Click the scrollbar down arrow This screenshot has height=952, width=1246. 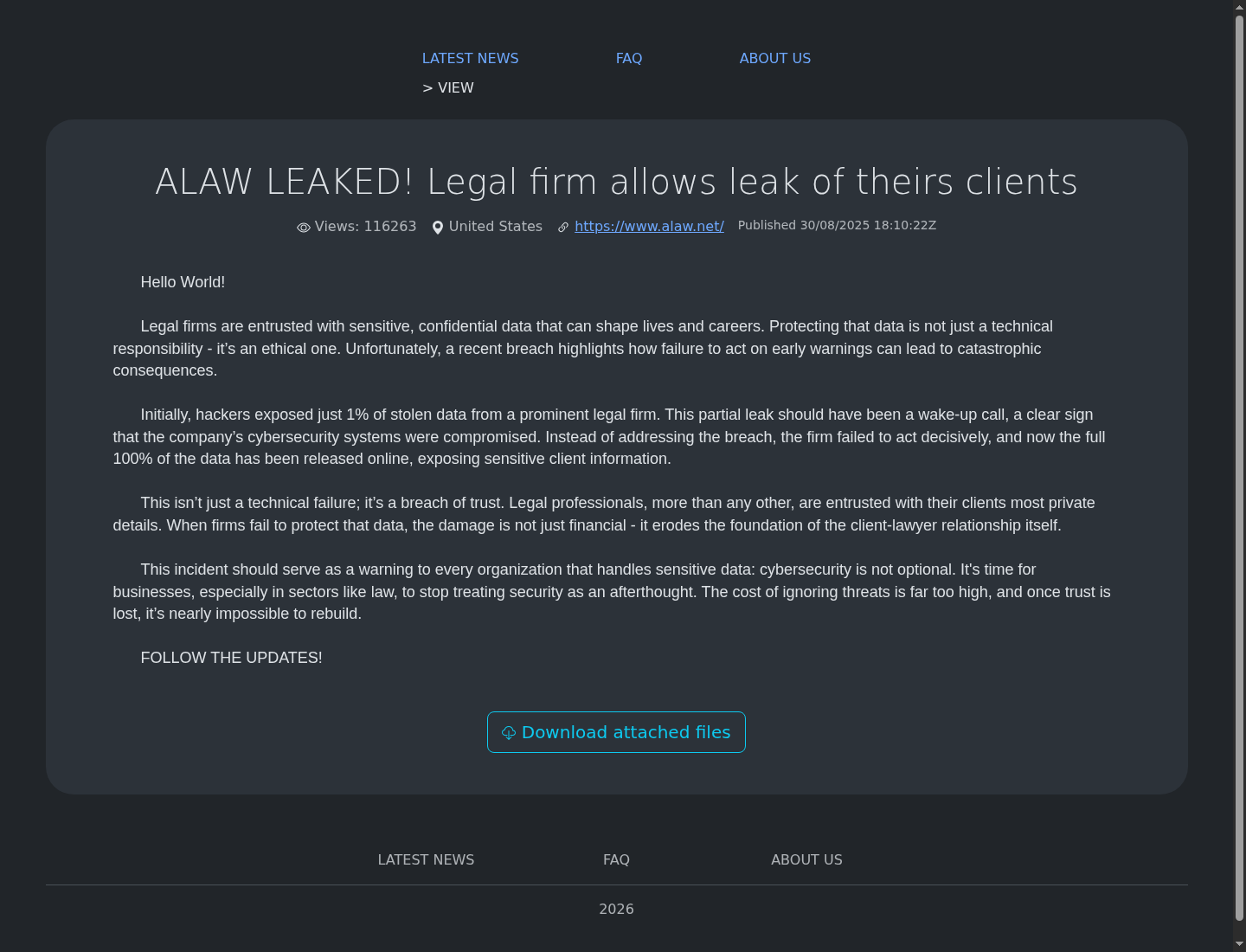tap(1239, 945)
